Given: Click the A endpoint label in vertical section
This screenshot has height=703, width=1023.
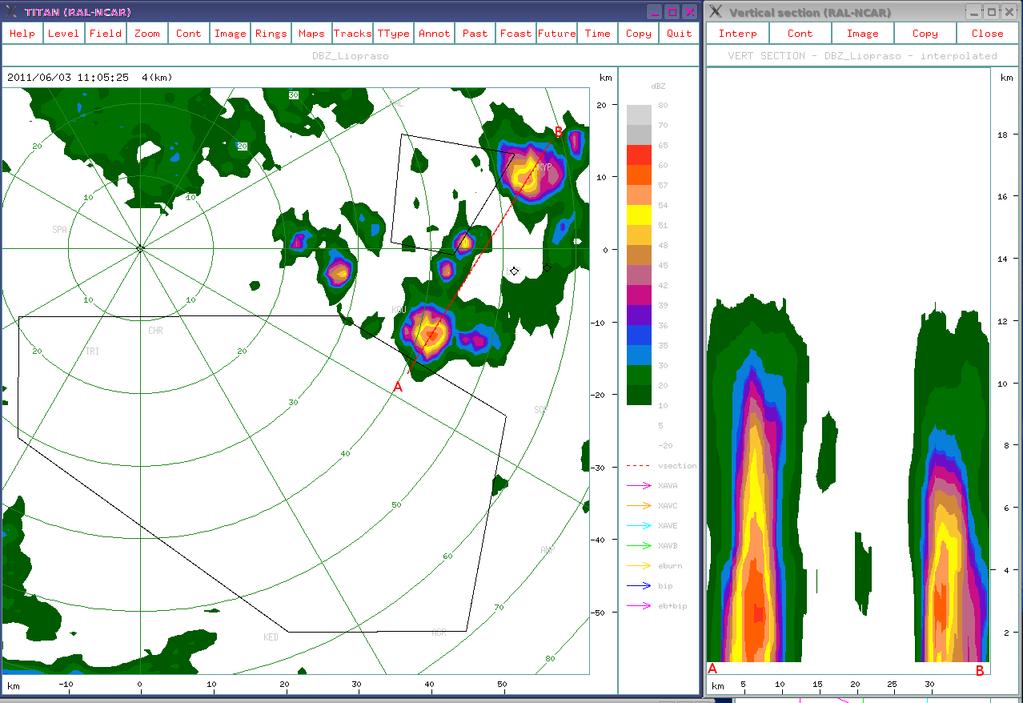Looking at the screenshot, I should click(x=712, y=668).
